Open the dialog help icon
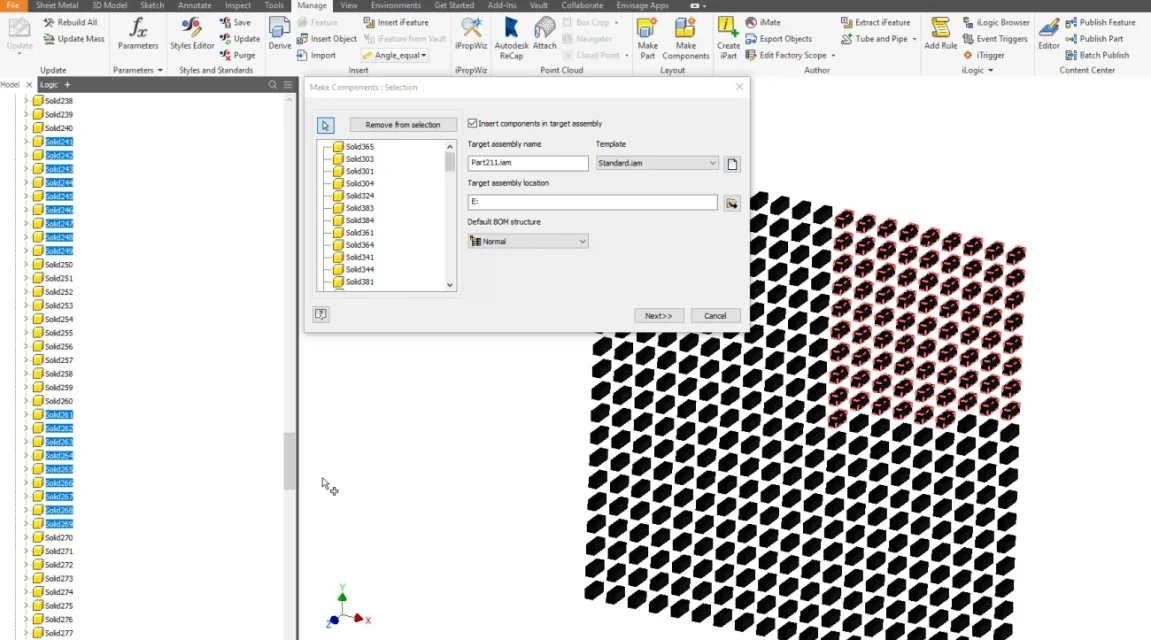The height and width of the screenshot is (640, 1151). pyautogui.click(x=321, y=314)
